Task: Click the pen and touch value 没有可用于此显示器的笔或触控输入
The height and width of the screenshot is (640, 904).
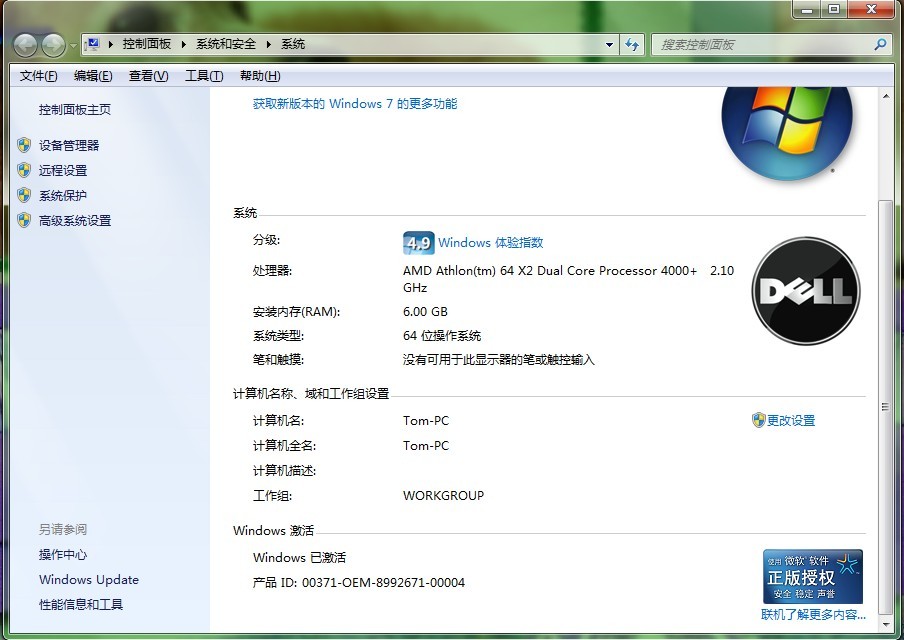Action: 499,360
